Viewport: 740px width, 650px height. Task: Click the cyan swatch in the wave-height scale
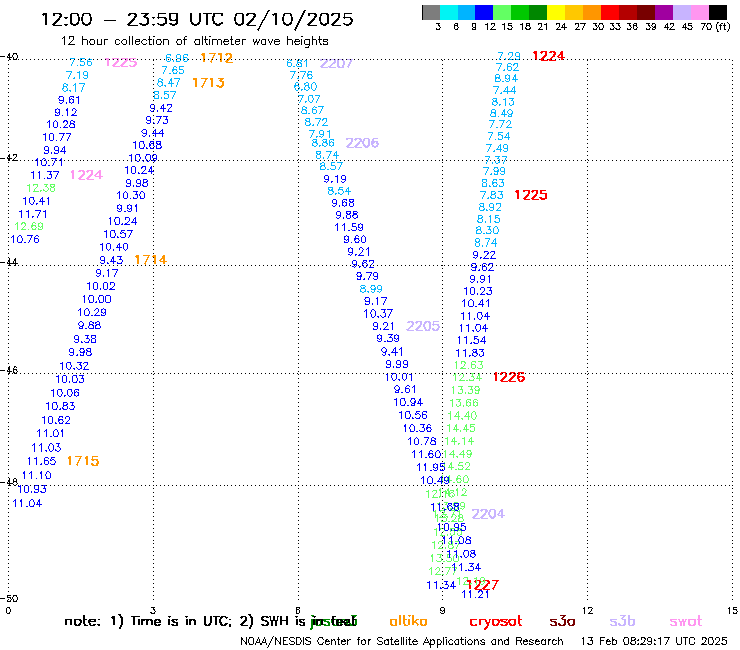coord(448,12)
